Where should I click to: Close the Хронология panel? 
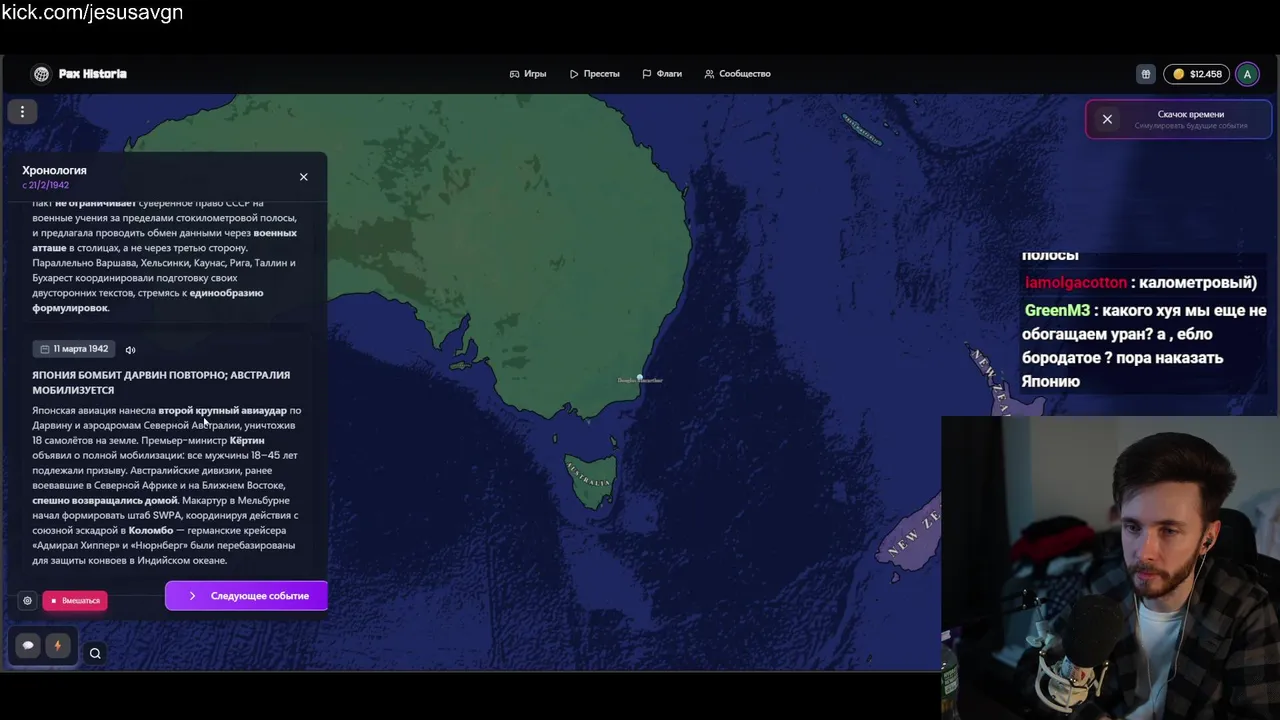(304, 177)
